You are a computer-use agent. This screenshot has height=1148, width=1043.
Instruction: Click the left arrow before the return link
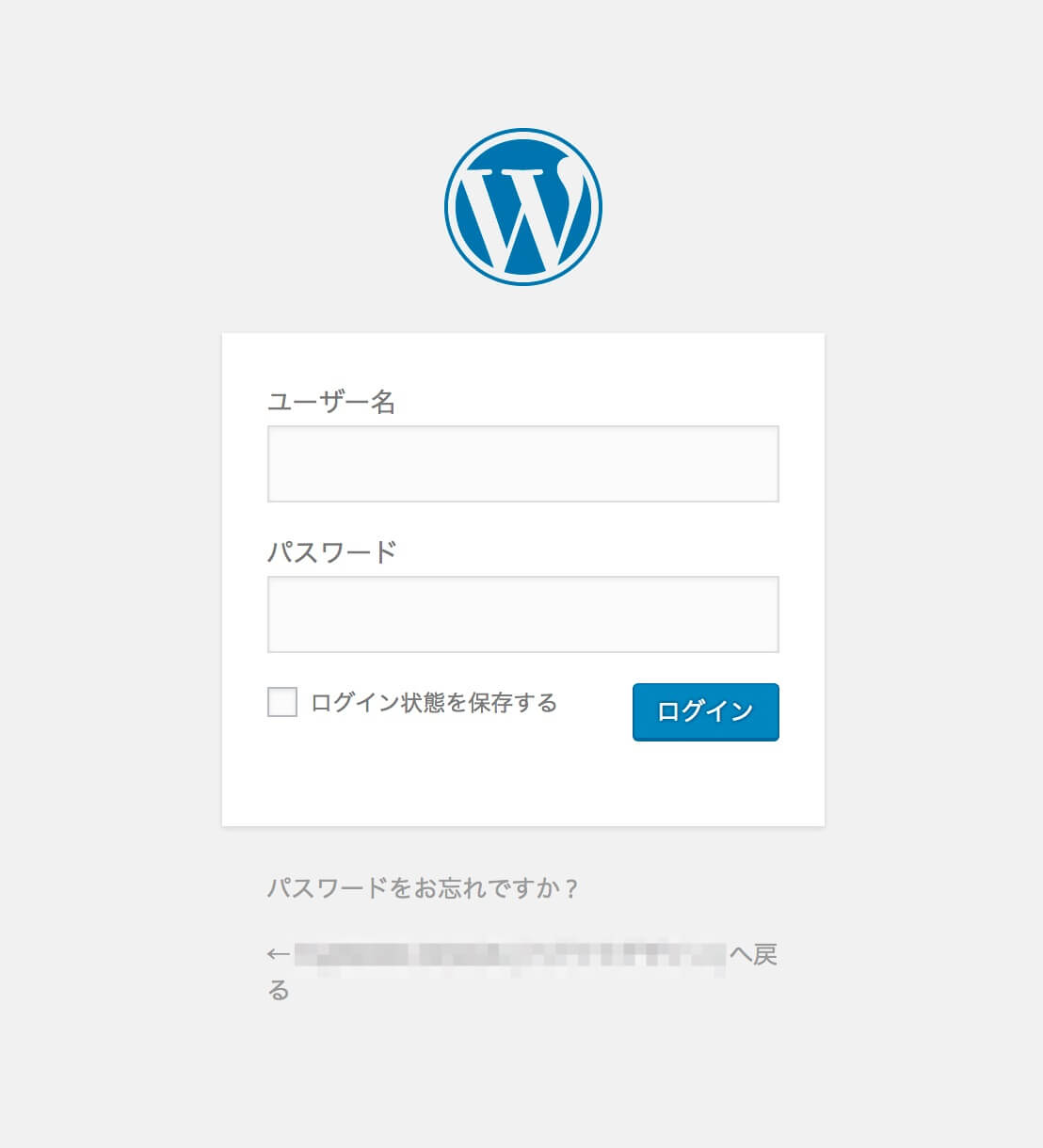(x=276, y=953)
